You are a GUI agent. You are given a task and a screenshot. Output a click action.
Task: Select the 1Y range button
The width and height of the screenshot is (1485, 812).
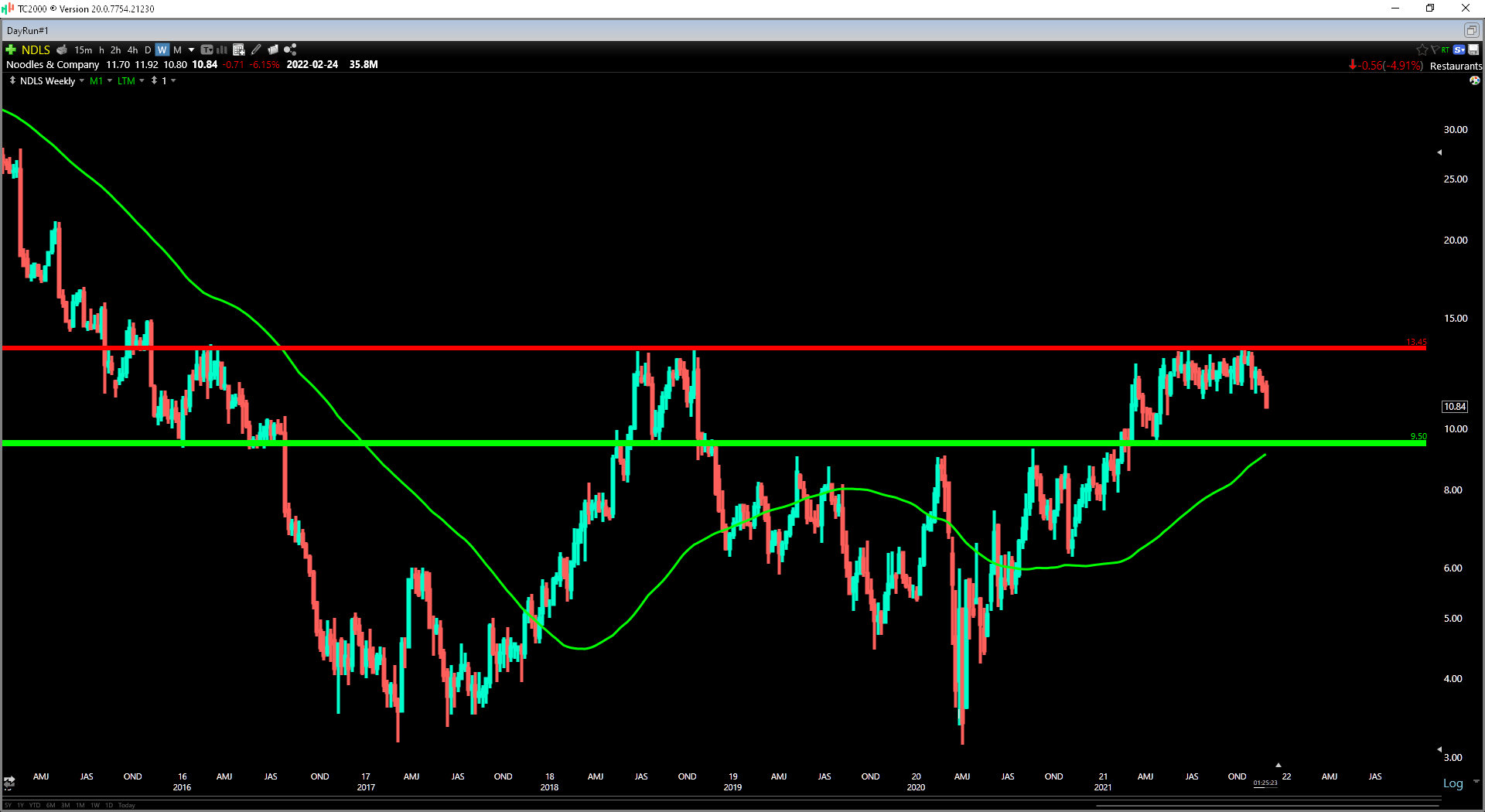point(20,805)
